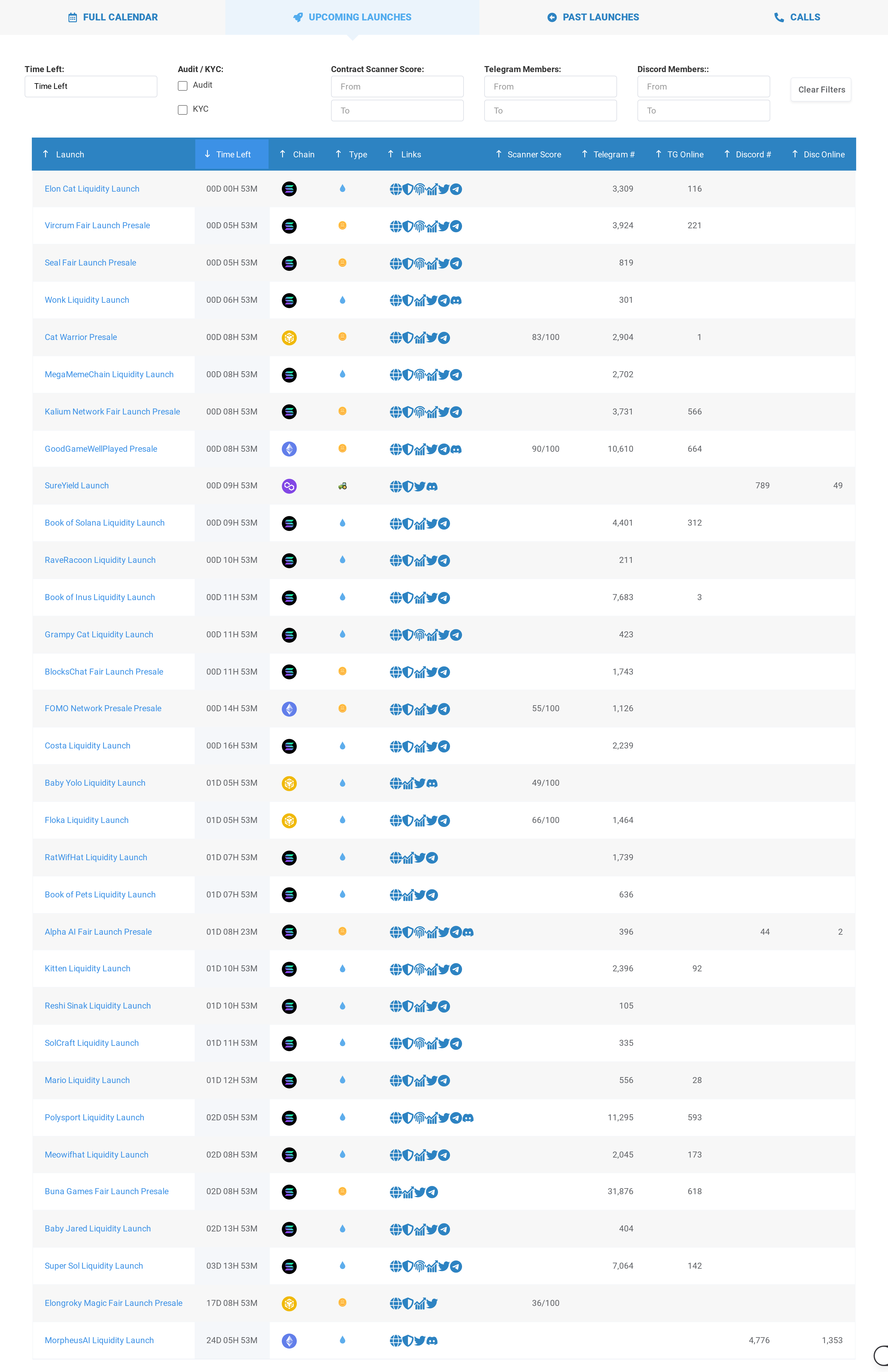The width and height of the screenshot is (888, 1372).
Task: Focus Telegram Members To field
Action: (551, 111)
